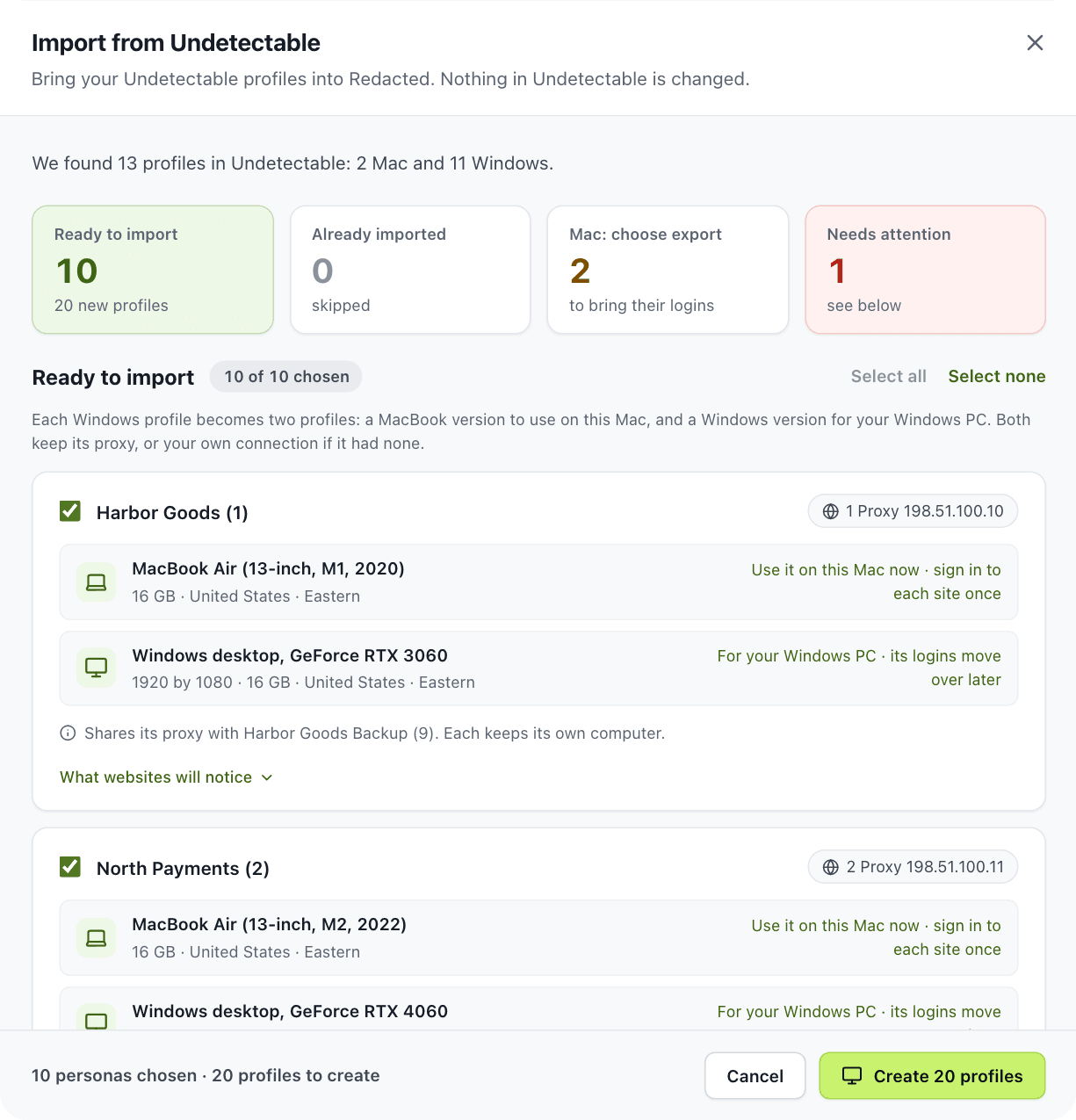This screenshot has height=1120, width=1076.
Task: Click the globe icon in Proxy 198.51.100.11 badge
Action: coord(831,867)
